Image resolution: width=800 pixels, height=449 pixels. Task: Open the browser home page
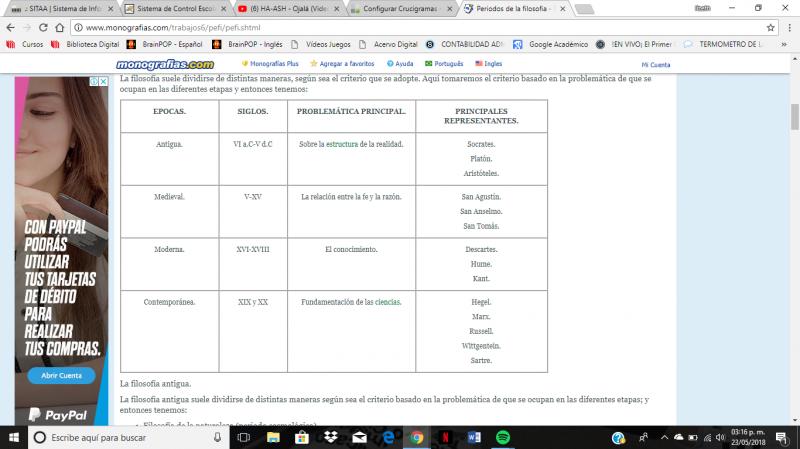60,28
